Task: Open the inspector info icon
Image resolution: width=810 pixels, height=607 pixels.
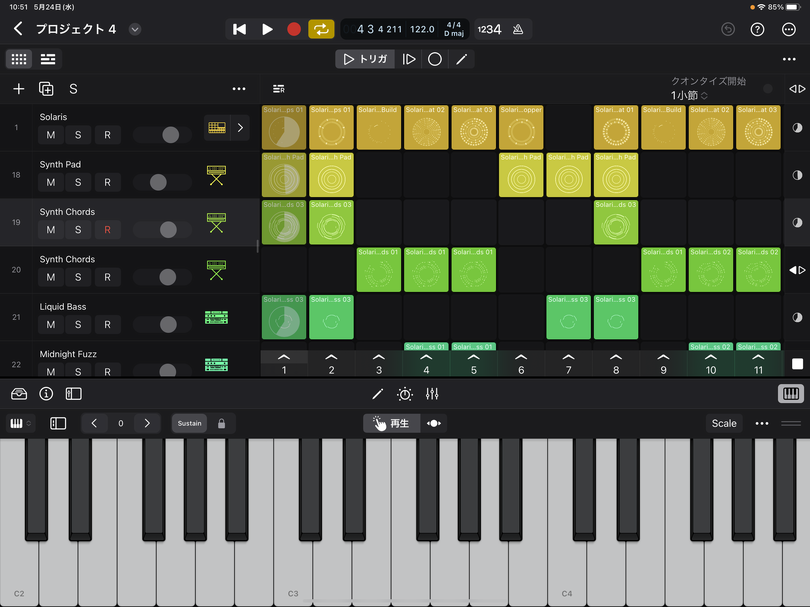Action: pos(46,394)
